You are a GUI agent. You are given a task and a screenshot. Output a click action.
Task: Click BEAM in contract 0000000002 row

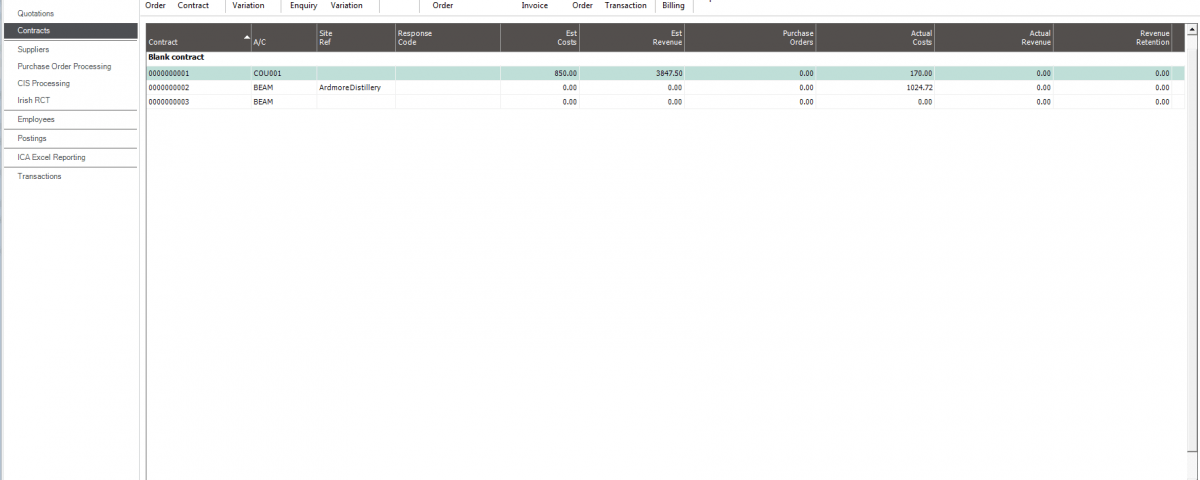click(264, 88)
